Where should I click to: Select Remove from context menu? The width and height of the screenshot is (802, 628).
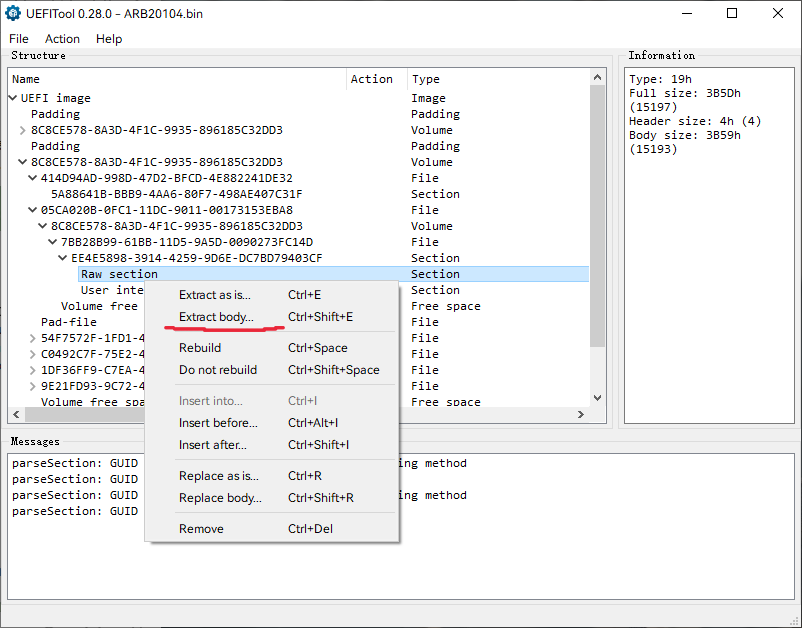pos(201,529)
